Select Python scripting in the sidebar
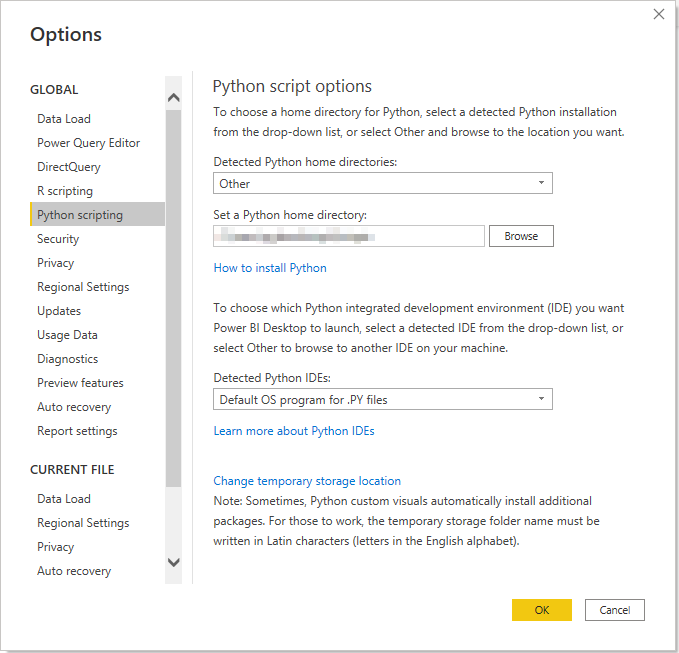 (97, 214)
